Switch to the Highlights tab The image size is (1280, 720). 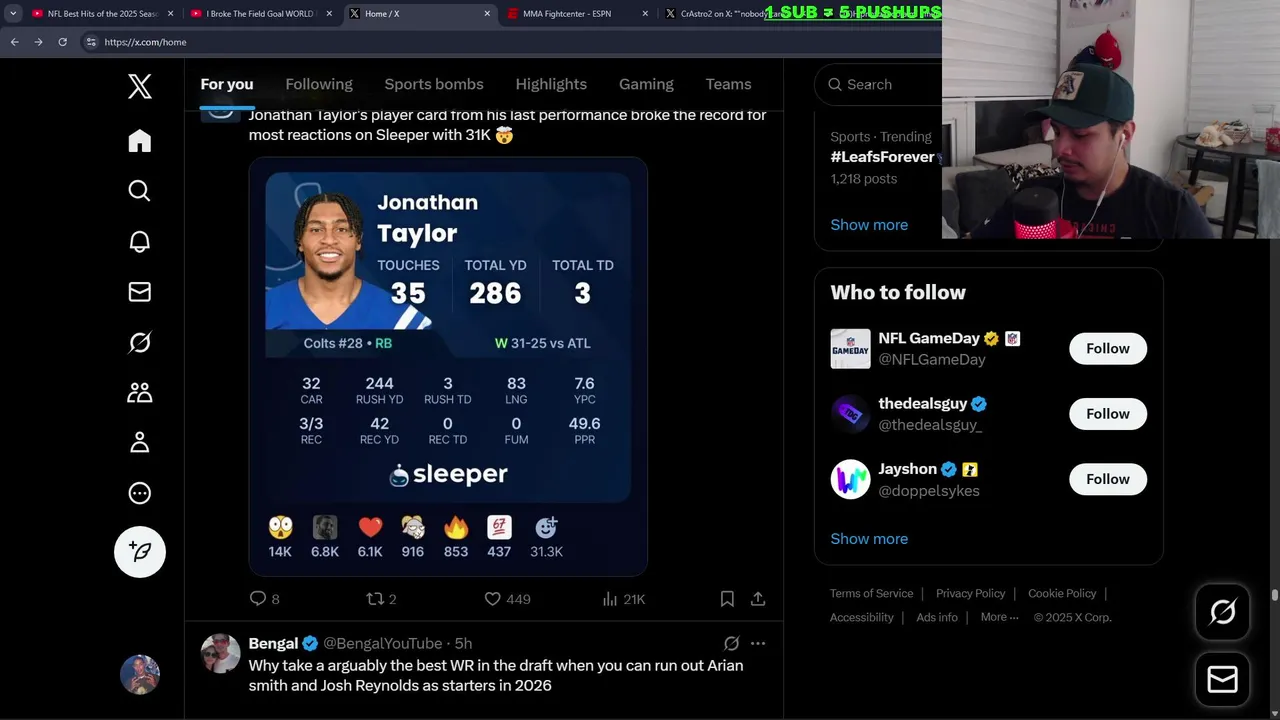tap(551, 84)
